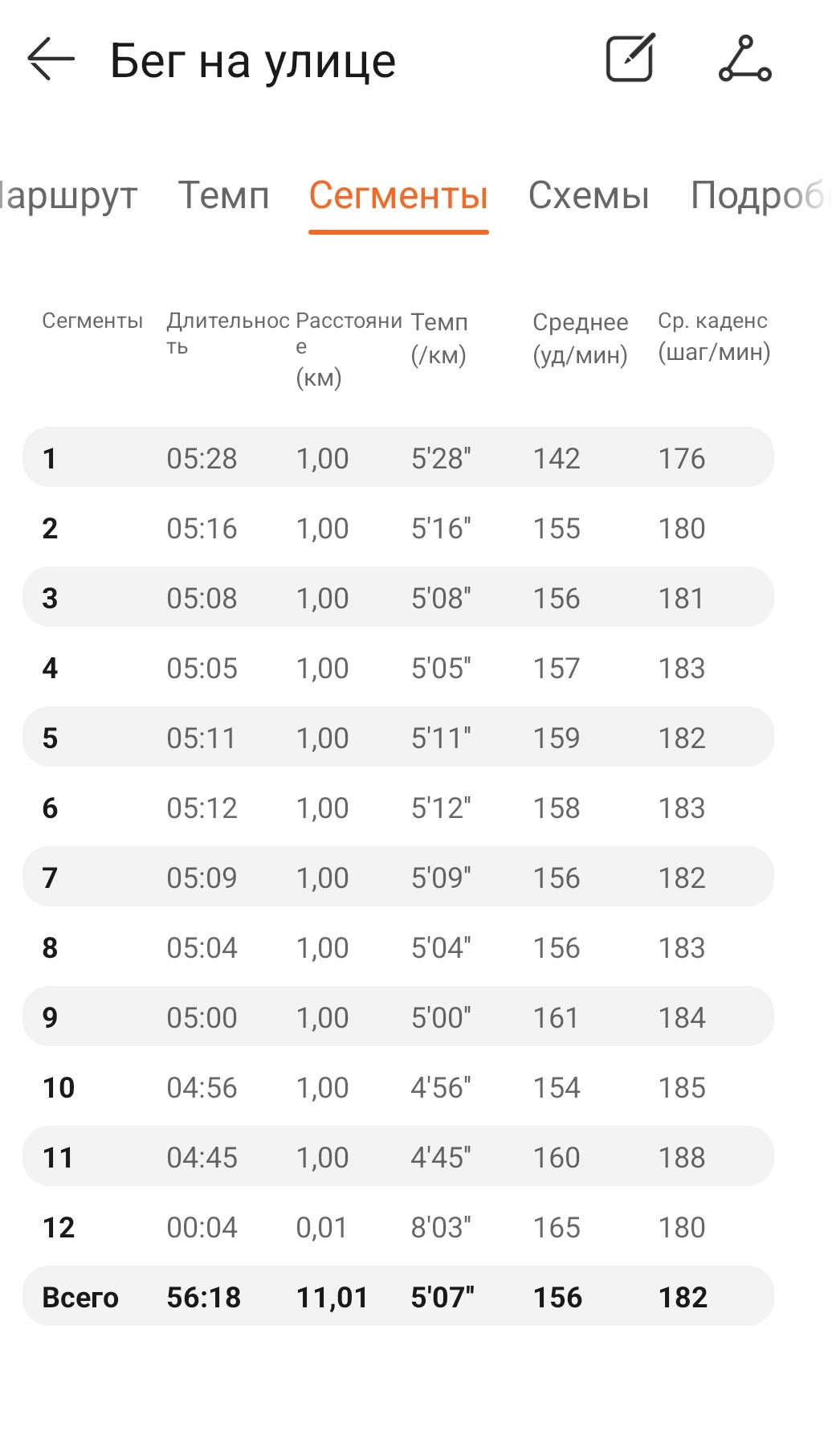Image resolution: width=832 pixels, height=1456 pixels.
Task: Switch to the Маршрут tab
Action: pos(69,195)
